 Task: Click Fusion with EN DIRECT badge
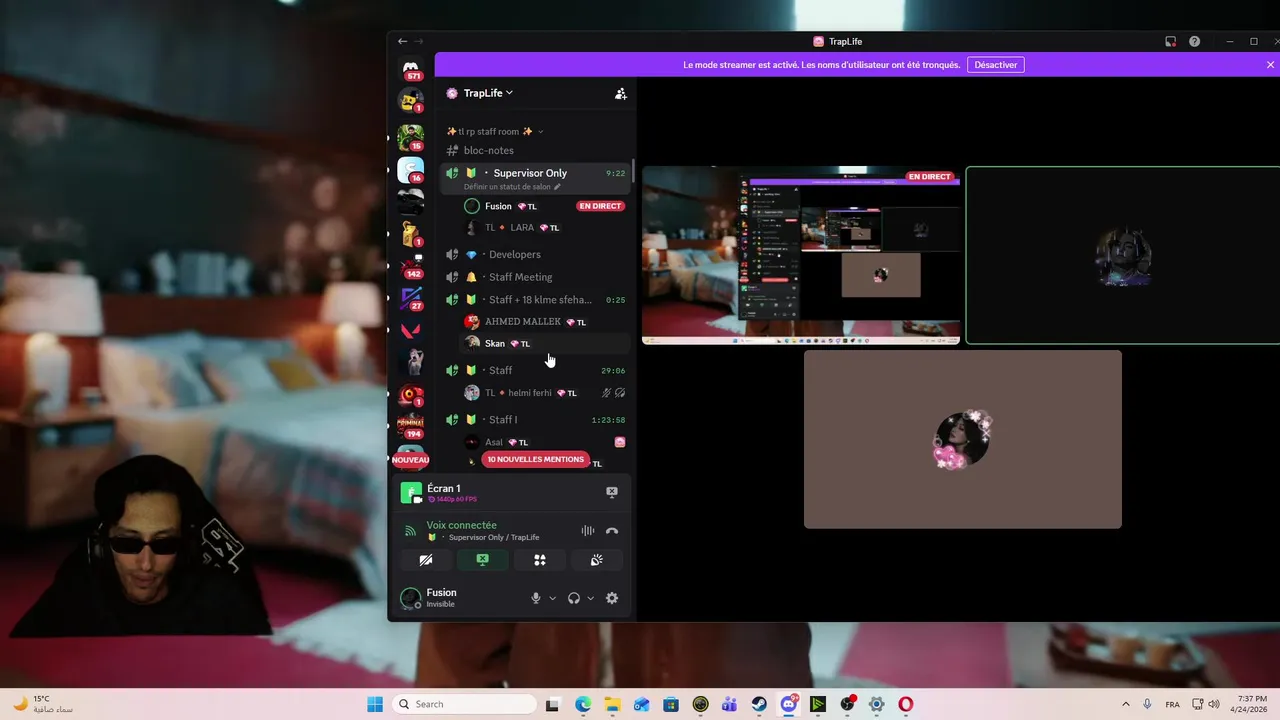click(x=545, y=206)
